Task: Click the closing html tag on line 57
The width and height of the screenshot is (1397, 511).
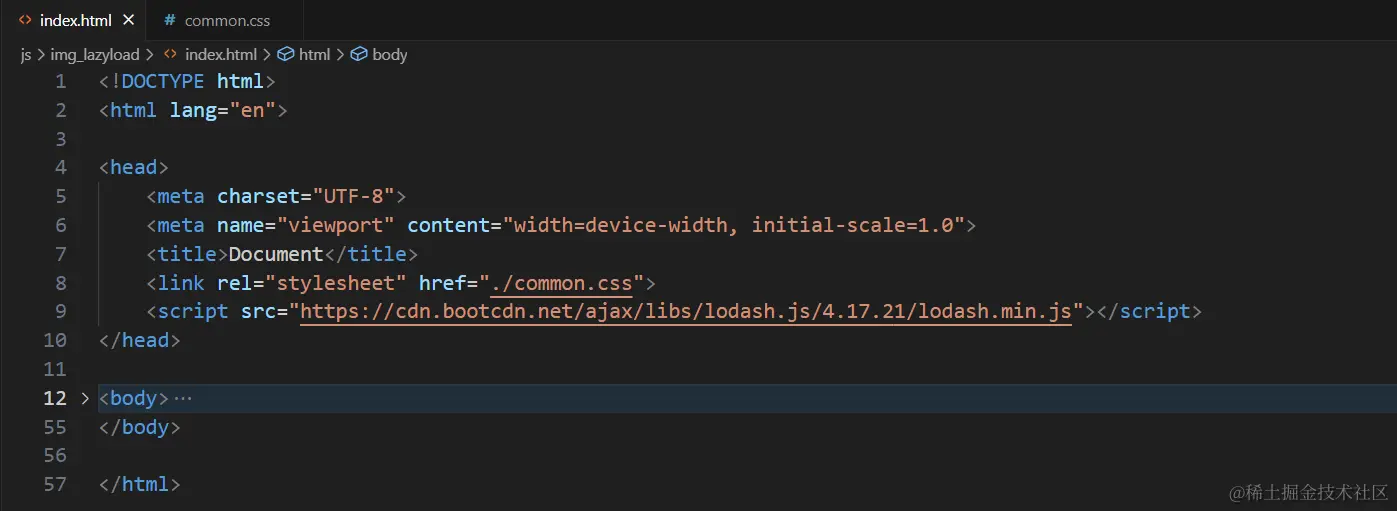Action: (140, 484)
